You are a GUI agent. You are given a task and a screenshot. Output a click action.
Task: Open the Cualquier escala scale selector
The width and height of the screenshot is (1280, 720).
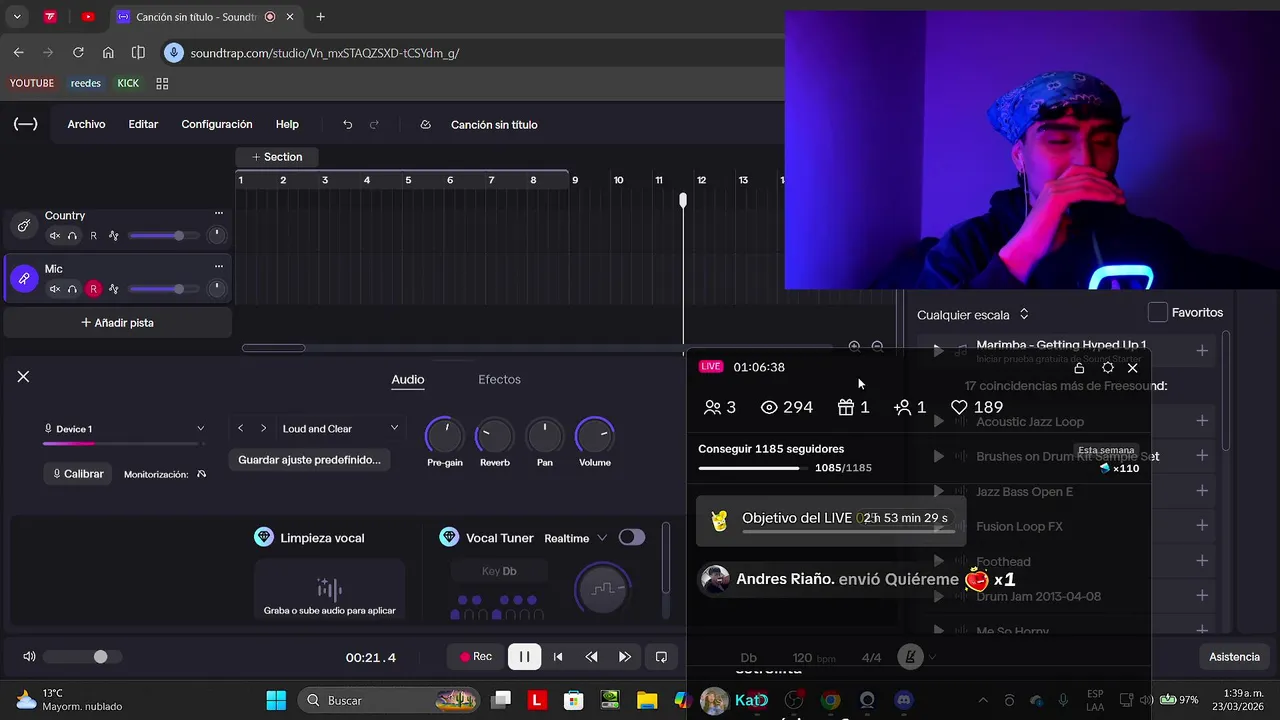tap(973, 314)
